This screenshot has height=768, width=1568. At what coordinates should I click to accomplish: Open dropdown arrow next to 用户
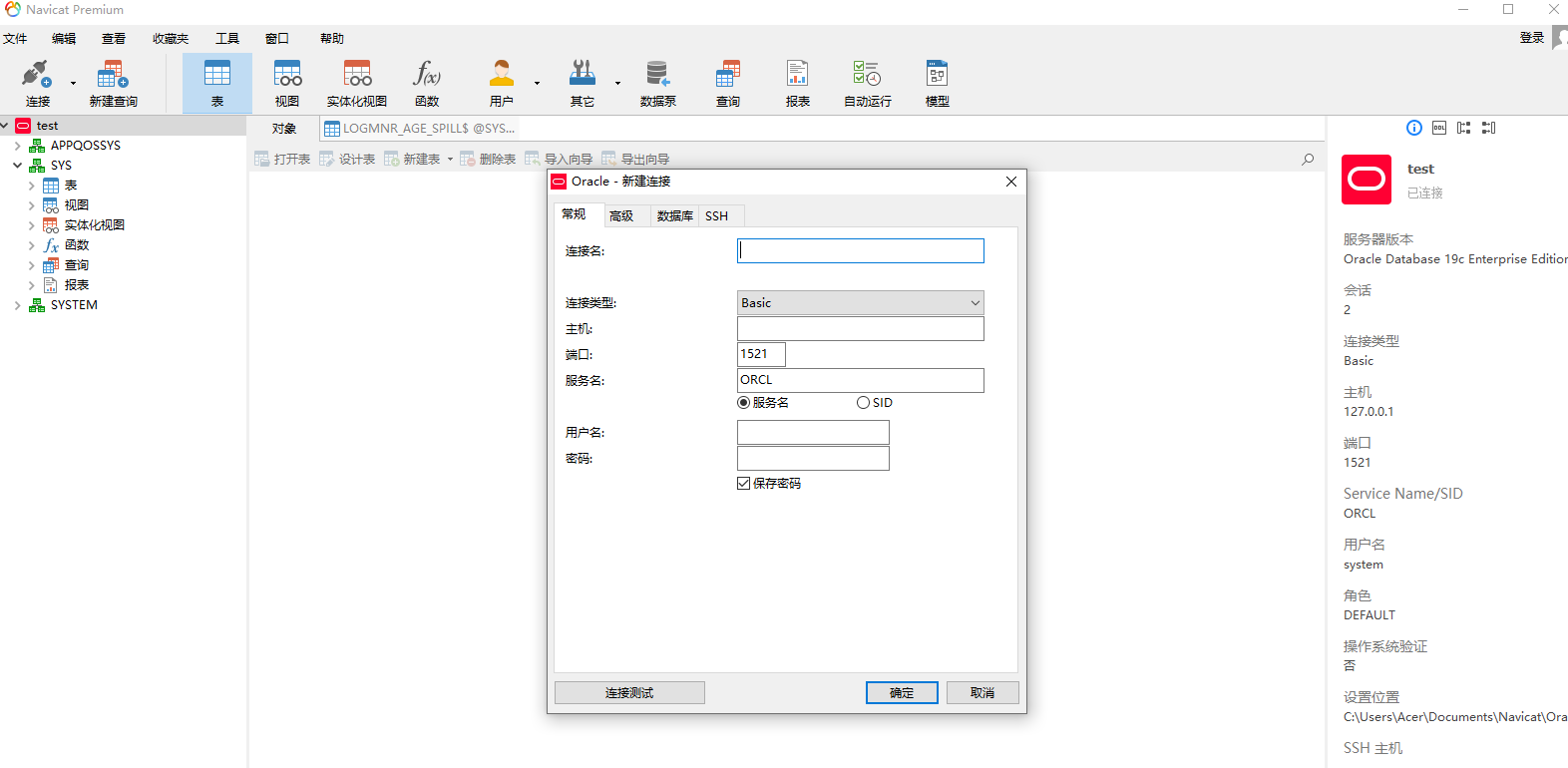(537, 84)
